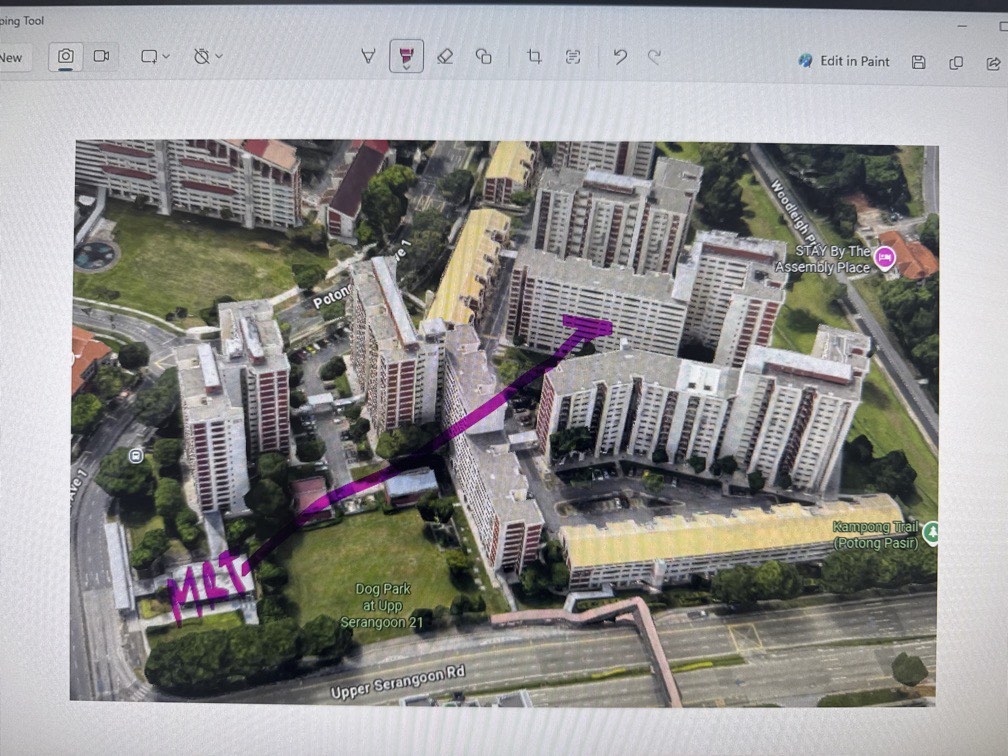Redo the annotation
This screenshot has width=1008, height=756.
(654, 57)
